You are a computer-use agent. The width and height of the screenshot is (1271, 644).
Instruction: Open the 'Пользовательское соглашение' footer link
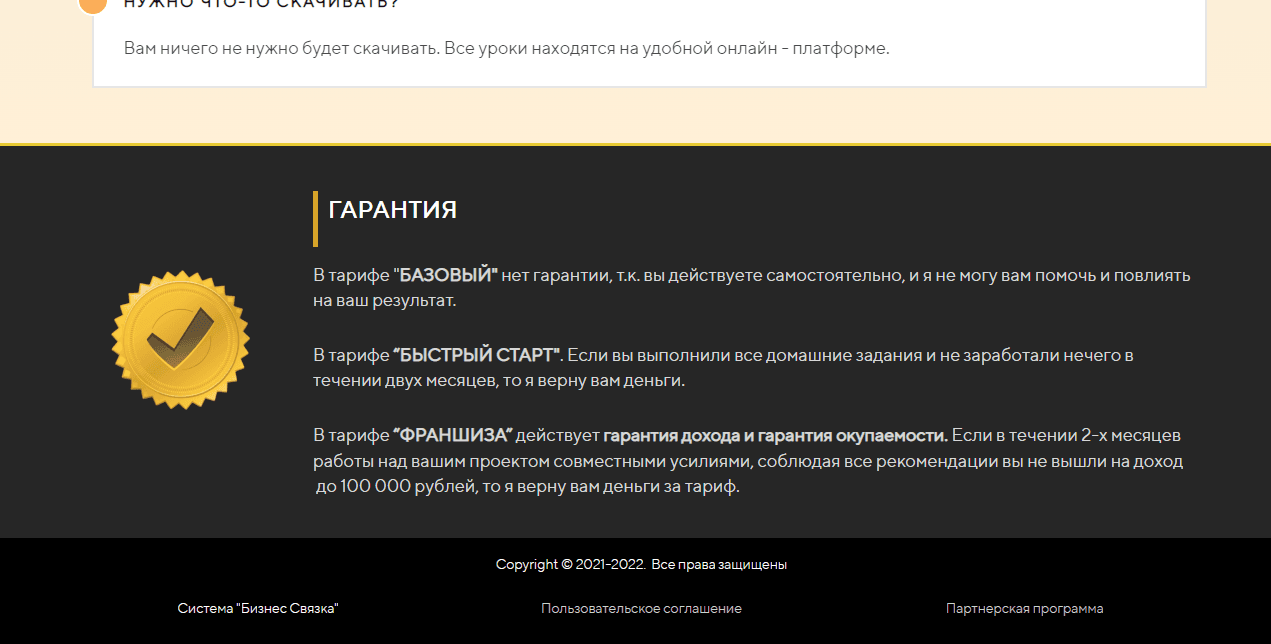coord(641,607)
